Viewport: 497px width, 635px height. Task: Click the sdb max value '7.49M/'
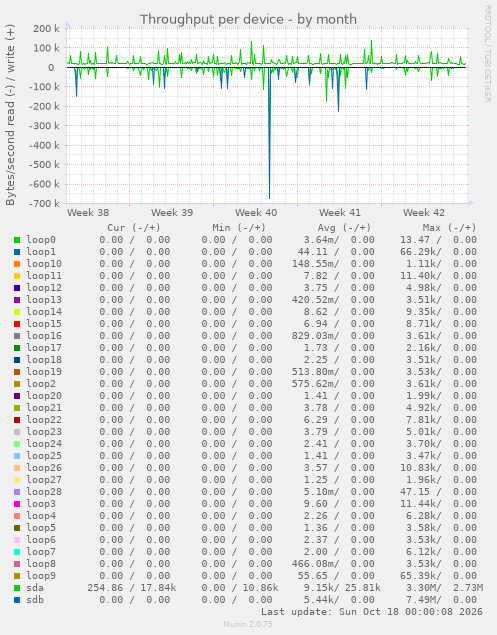[x=424, y=600]
